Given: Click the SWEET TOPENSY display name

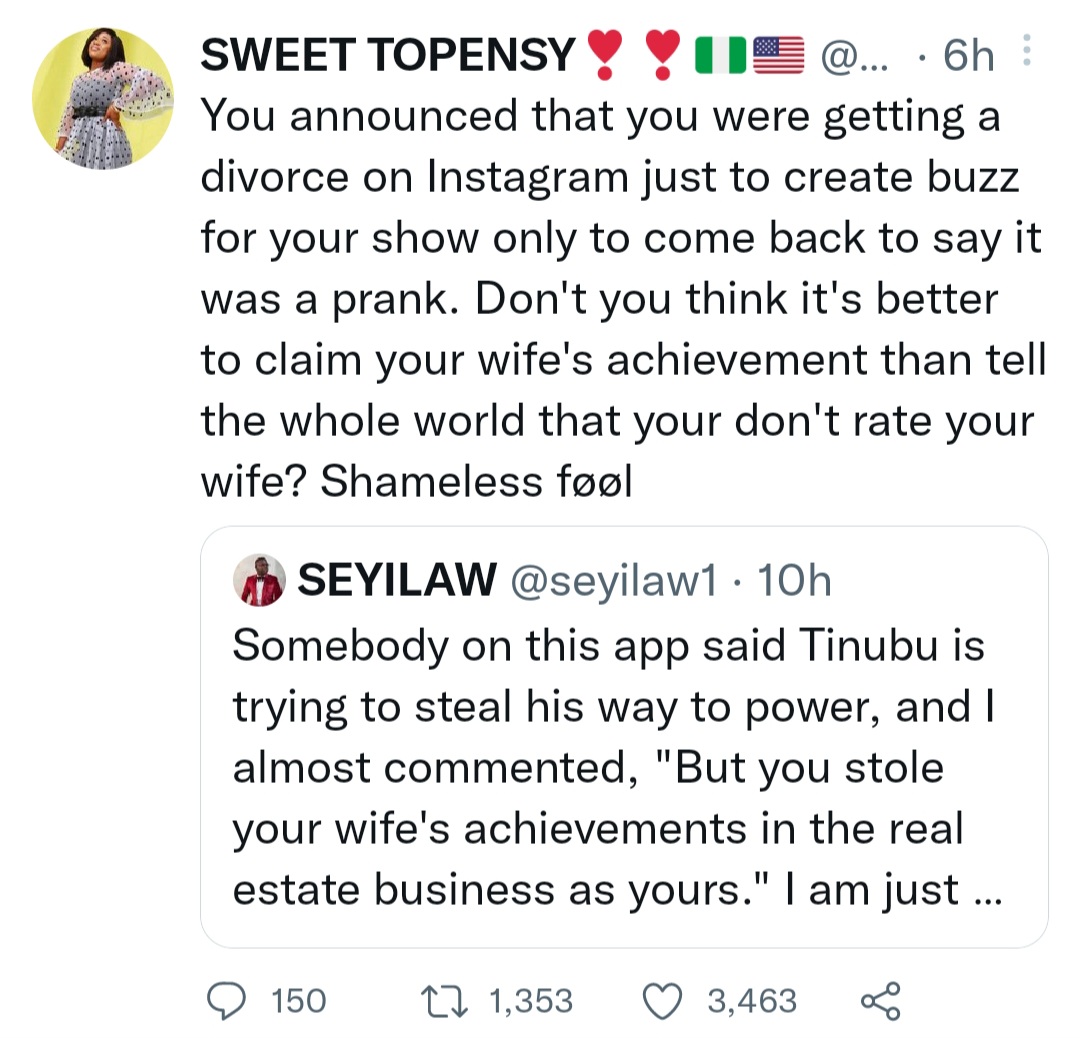Looking at the screenshot, I should click(388, 55).
